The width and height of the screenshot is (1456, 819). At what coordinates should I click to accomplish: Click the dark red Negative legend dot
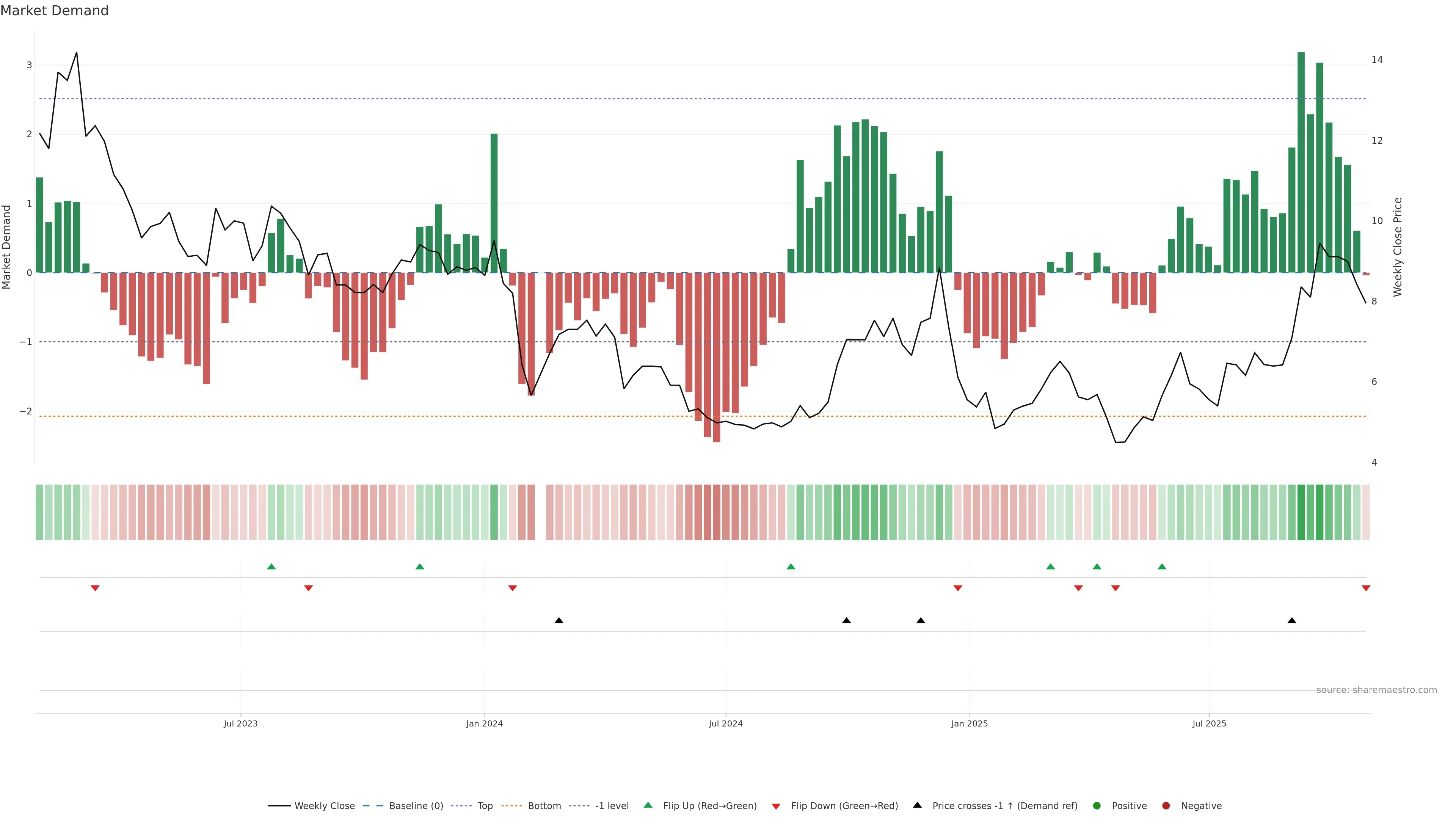[x=1166, y=806]
